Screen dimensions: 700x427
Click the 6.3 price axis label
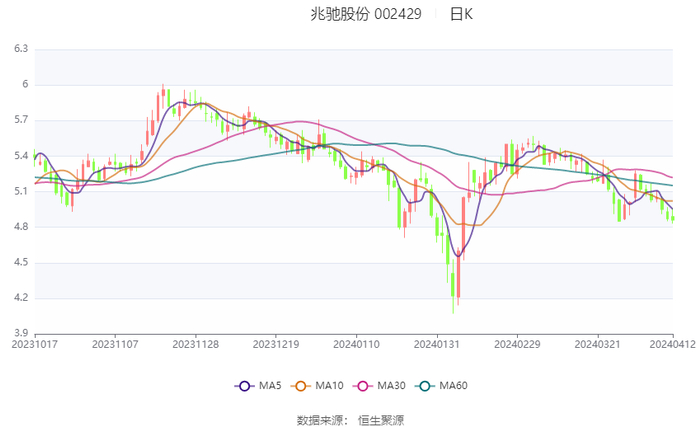pos(20,49)
